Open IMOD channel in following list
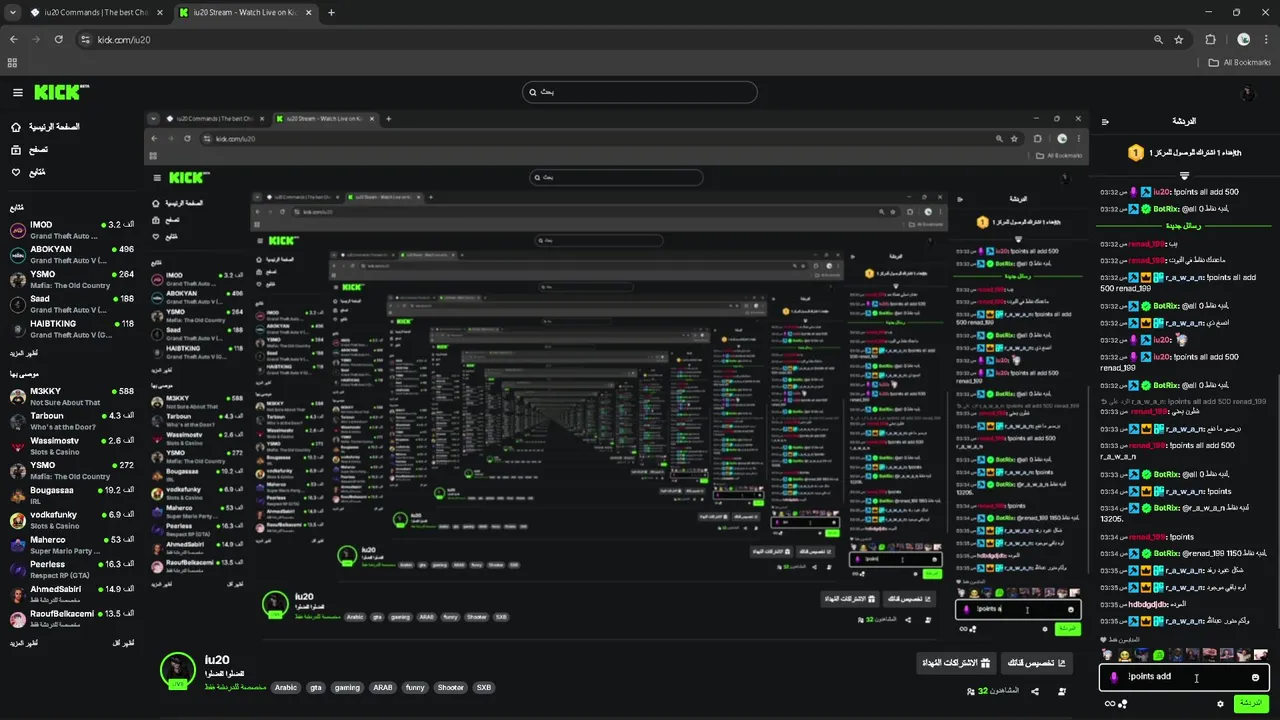This screenshot has width=1280, height=720. [70, 230]
